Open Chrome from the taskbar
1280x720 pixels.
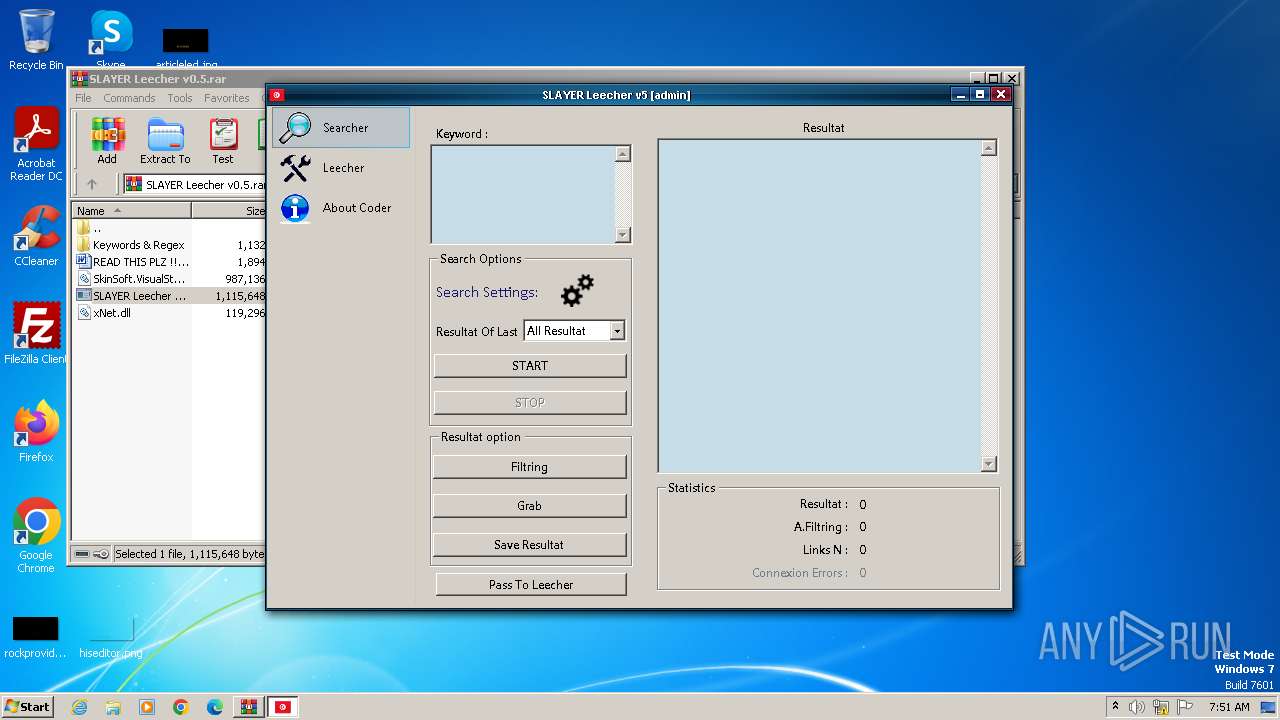[x=181, y=707]
